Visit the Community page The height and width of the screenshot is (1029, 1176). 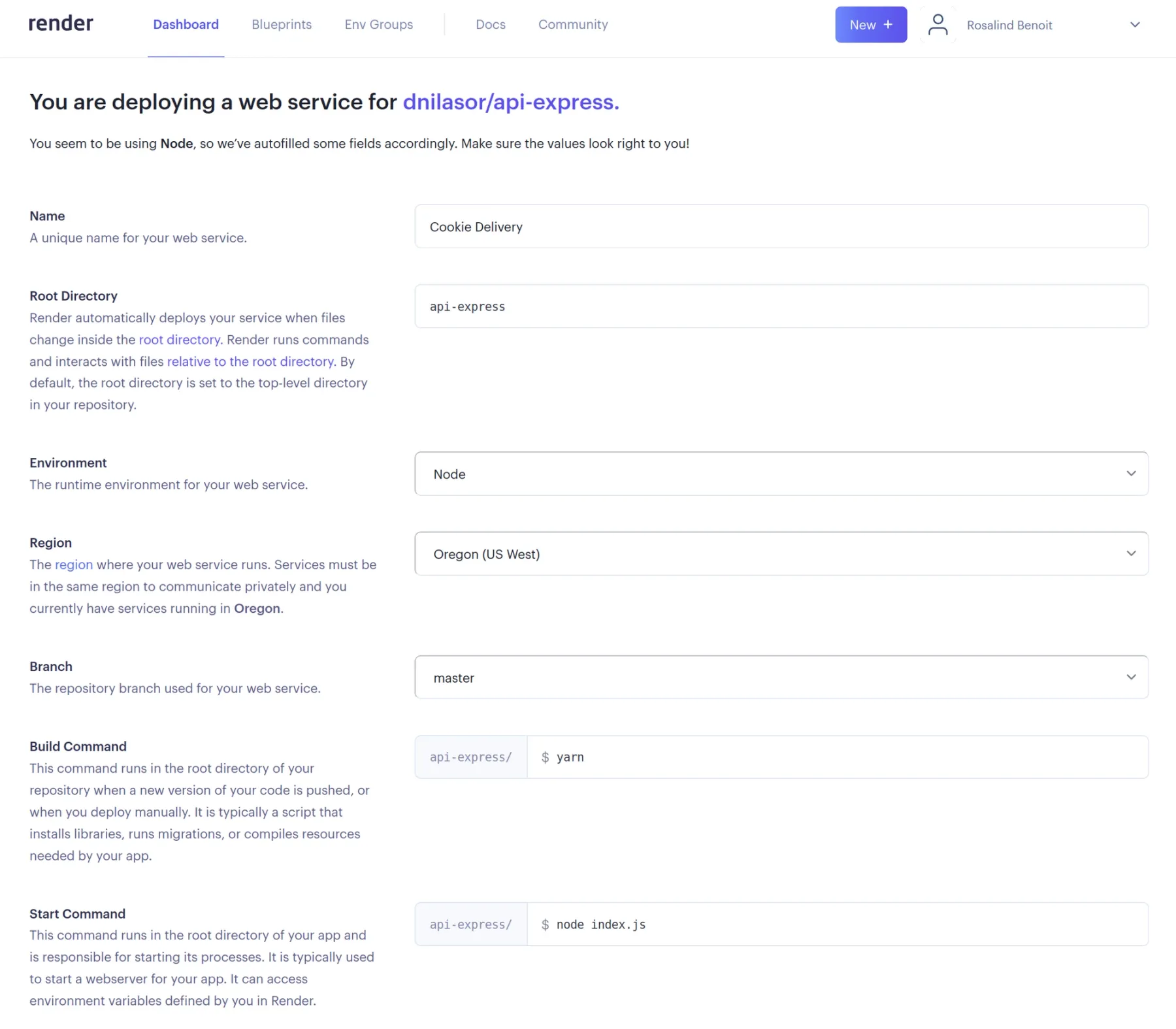572,24
